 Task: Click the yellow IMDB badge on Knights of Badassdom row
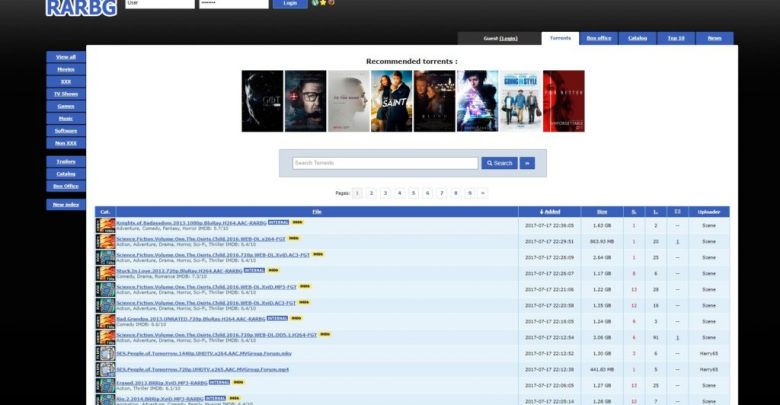299,222
